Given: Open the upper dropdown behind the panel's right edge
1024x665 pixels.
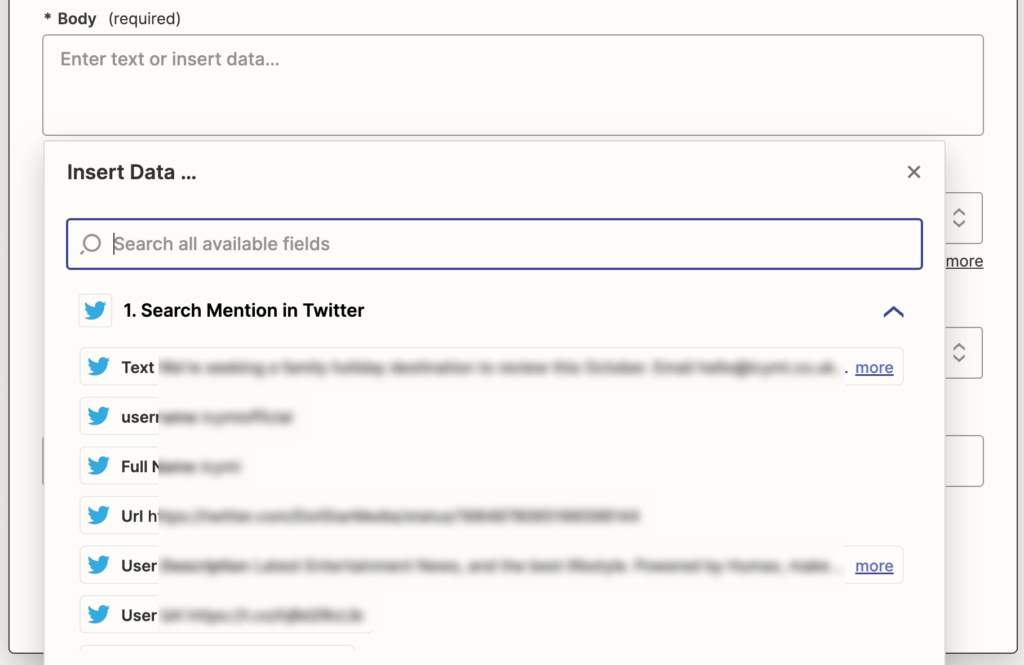Looking at the screenshot, I should (x=959, y=218).
